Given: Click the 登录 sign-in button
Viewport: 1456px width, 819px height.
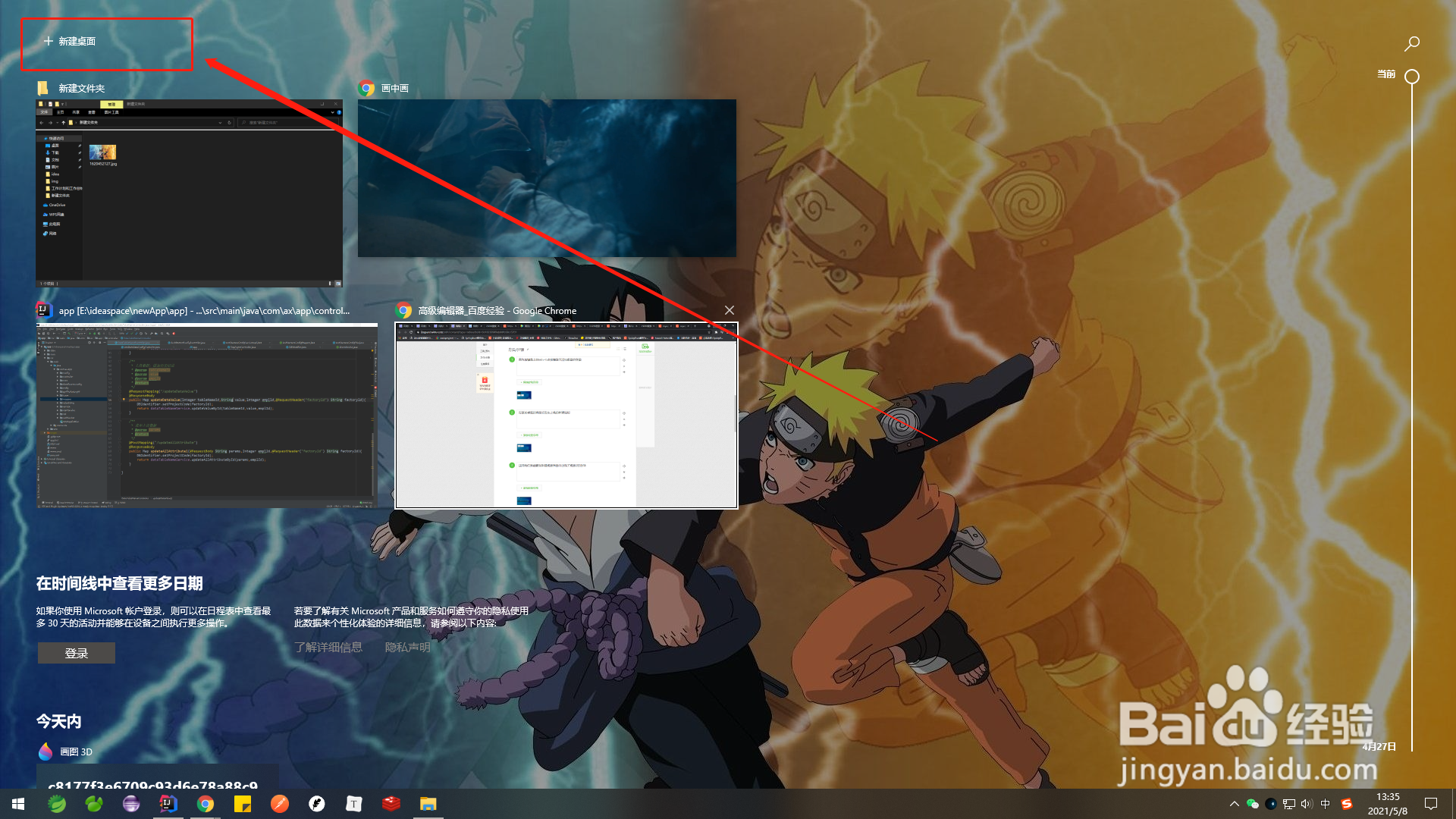Looking at the screenshot, I should pyautogui.click(x=77, y=653).
